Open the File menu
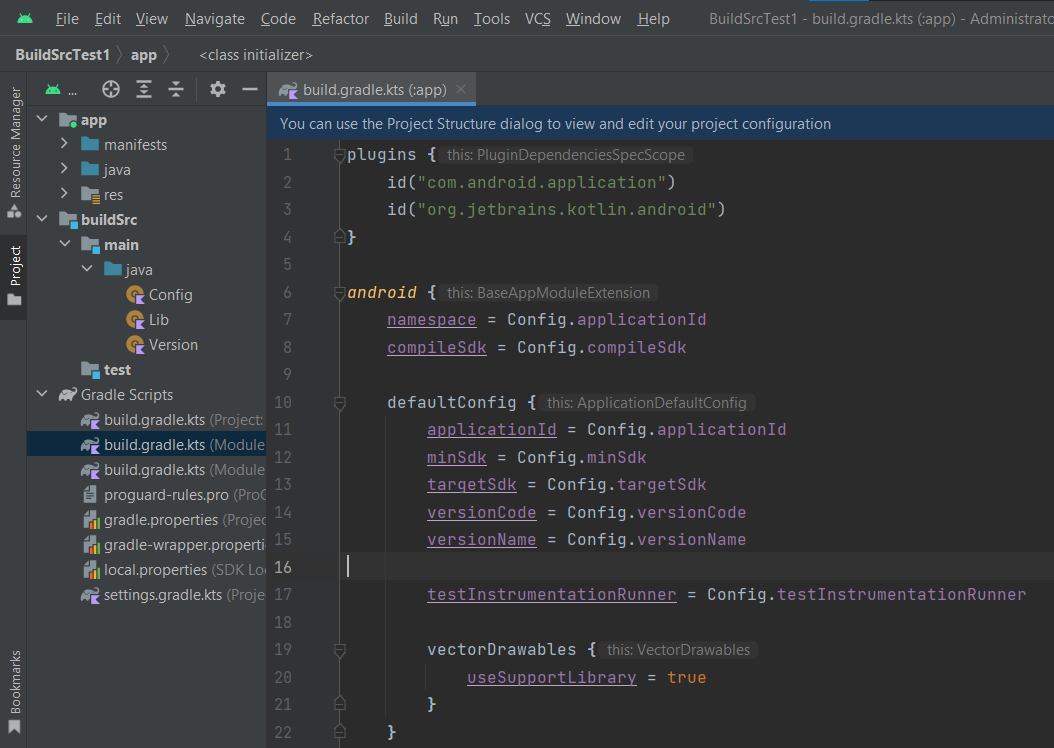Image resolution: width=1054 pixels, height=748 pixels. [67, 19]
